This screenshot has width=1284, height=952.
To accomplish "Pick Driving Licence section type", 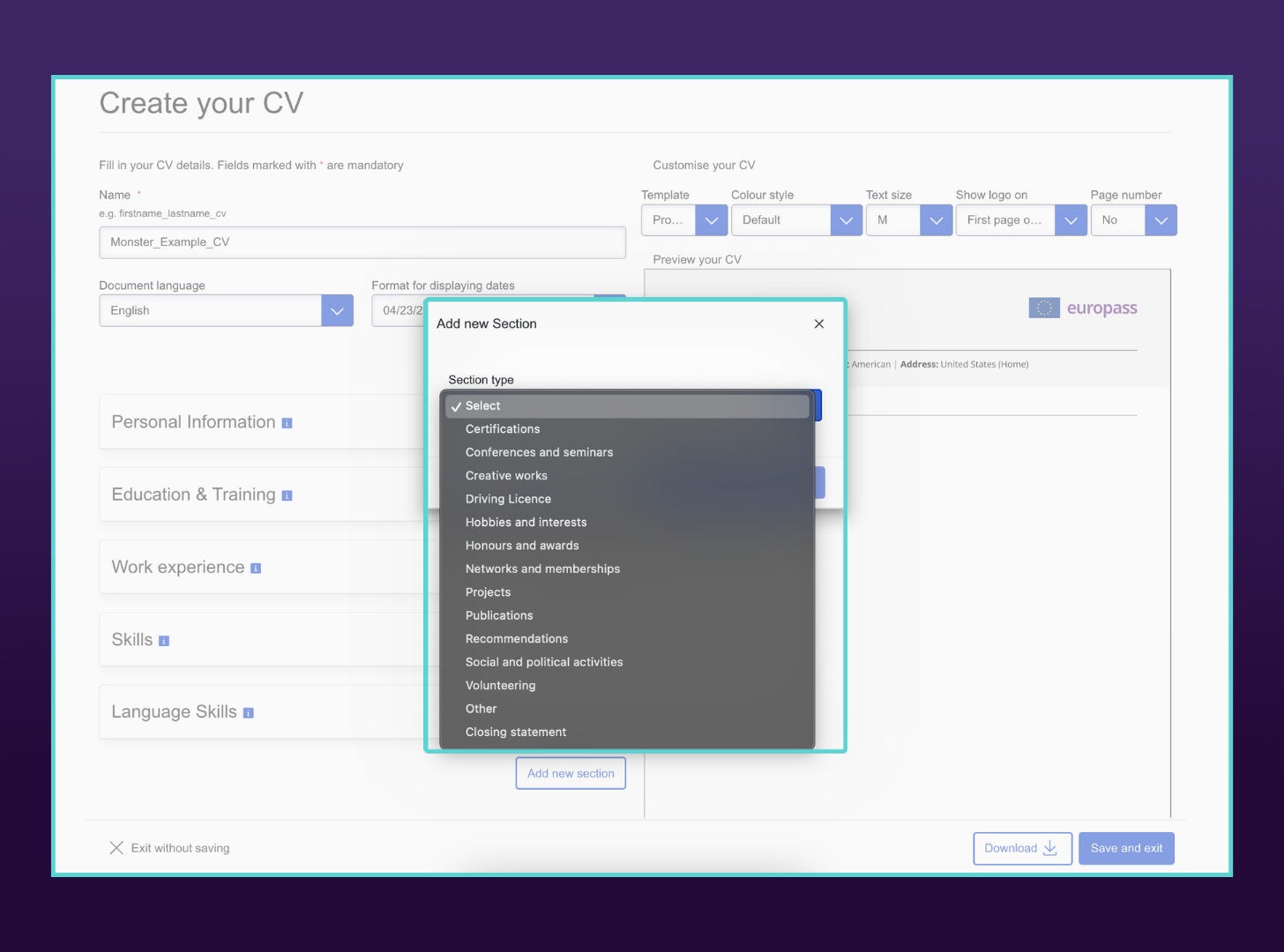I will tap(627, 499).
